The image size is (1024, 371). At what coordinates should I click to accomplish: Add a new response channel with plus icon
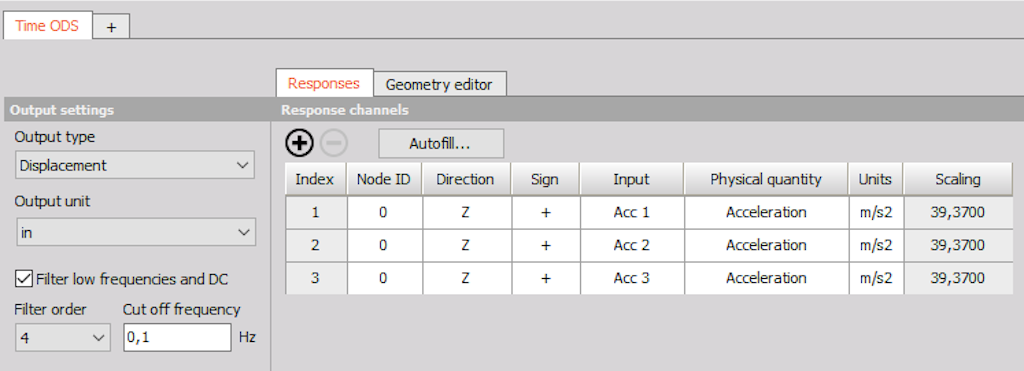300,143
